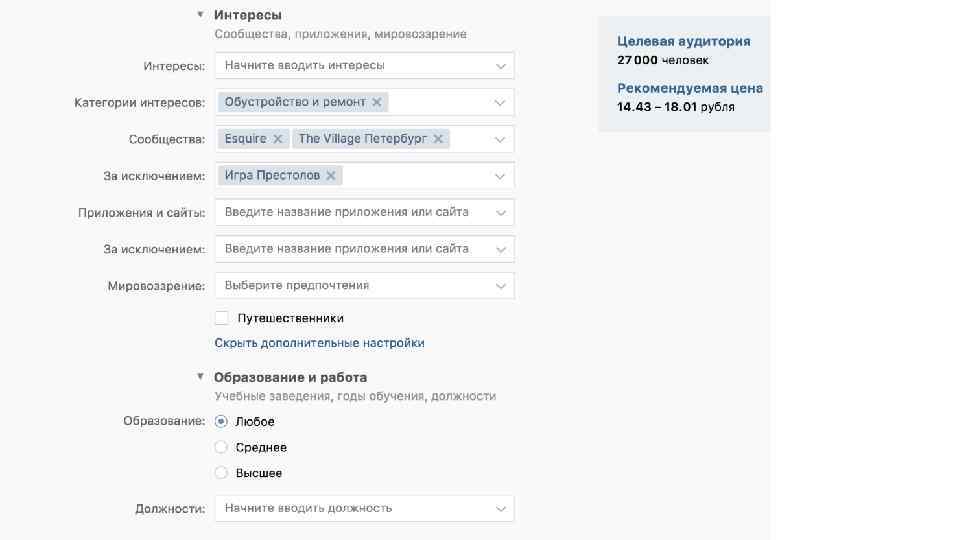Open the Должности dropdown arrow

point(501,509)
